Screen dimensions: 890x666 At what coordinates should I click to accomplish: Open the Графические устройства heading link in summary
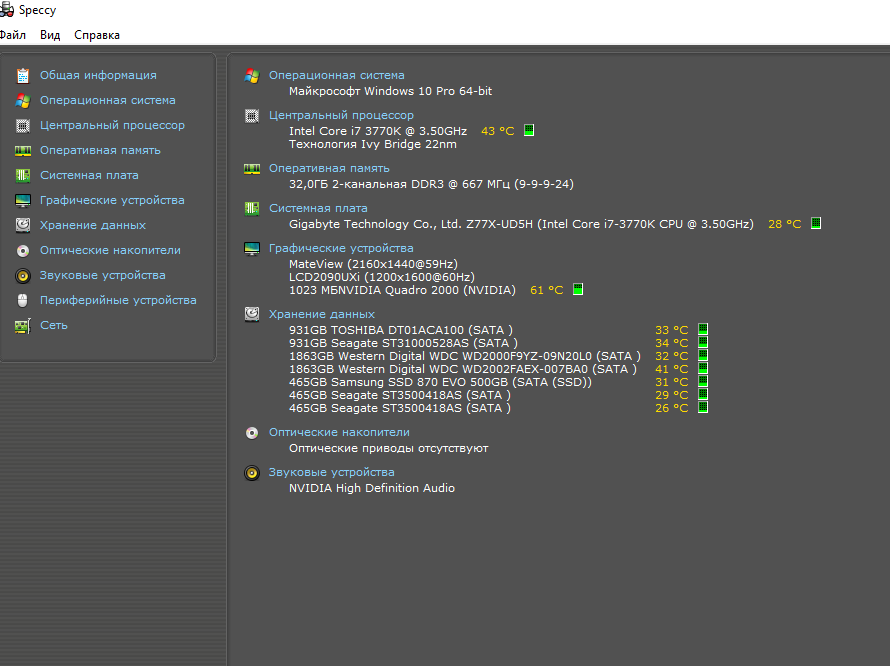(341, 249)
